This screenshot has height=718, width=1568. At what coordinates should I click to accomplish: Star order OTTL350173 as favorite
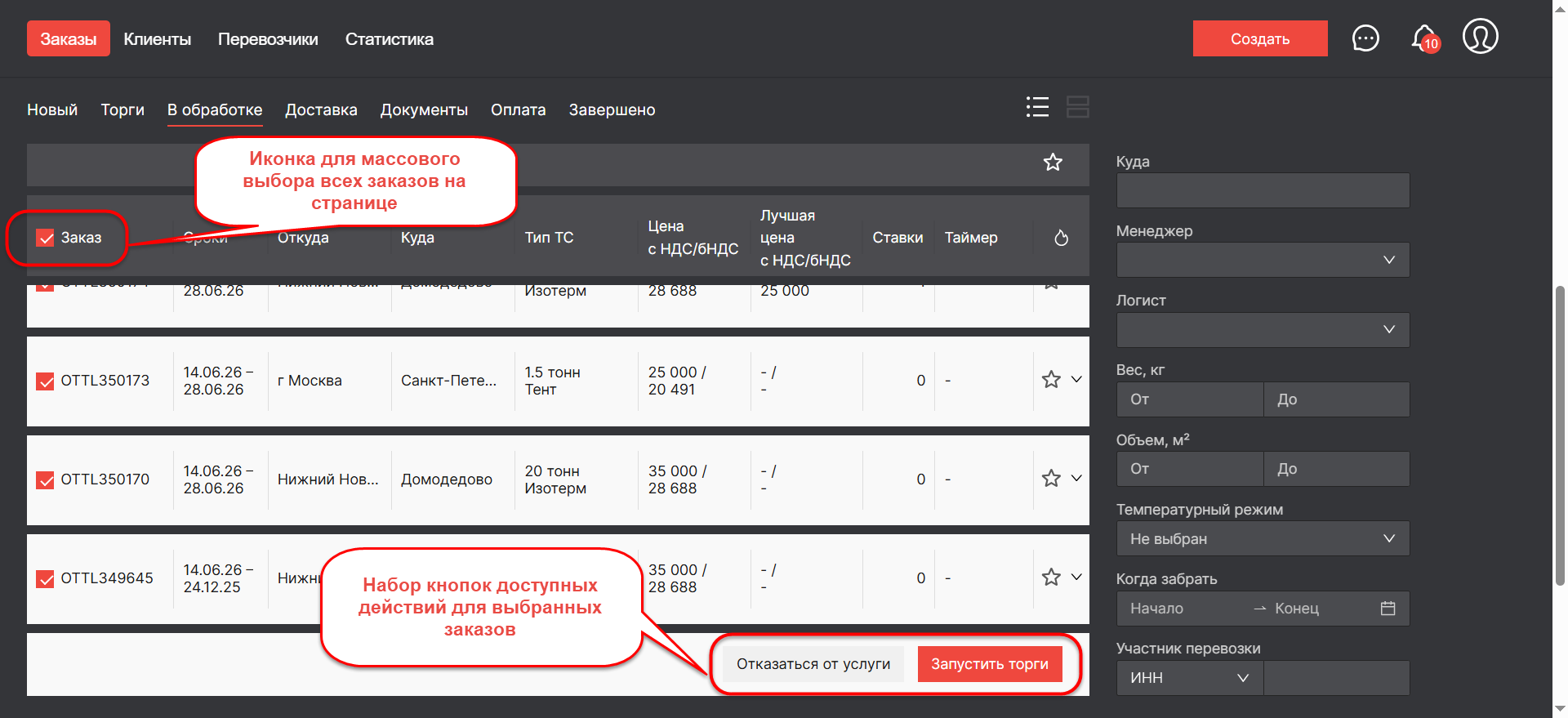coord(1051,380)
